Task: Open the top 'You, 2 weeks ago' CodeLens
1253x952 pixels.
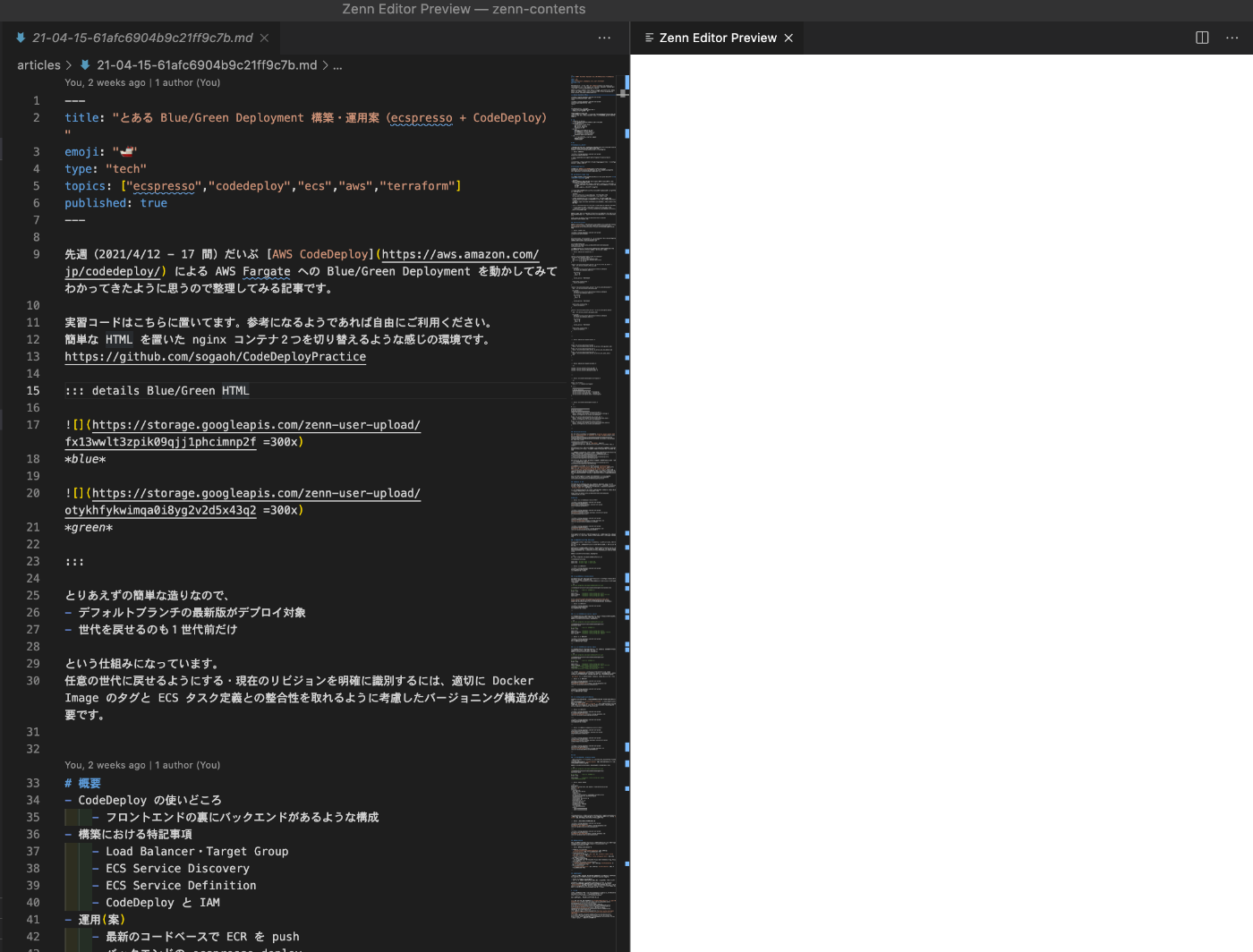Action: [142, 82]
